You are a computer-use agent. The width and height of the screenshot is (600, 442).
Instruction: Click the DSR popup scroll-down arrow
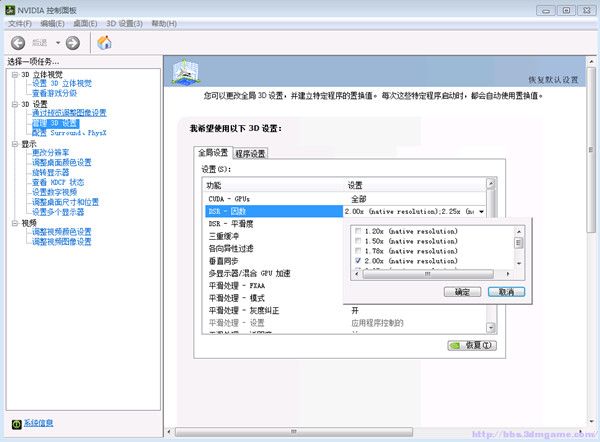tap(519, 263)
